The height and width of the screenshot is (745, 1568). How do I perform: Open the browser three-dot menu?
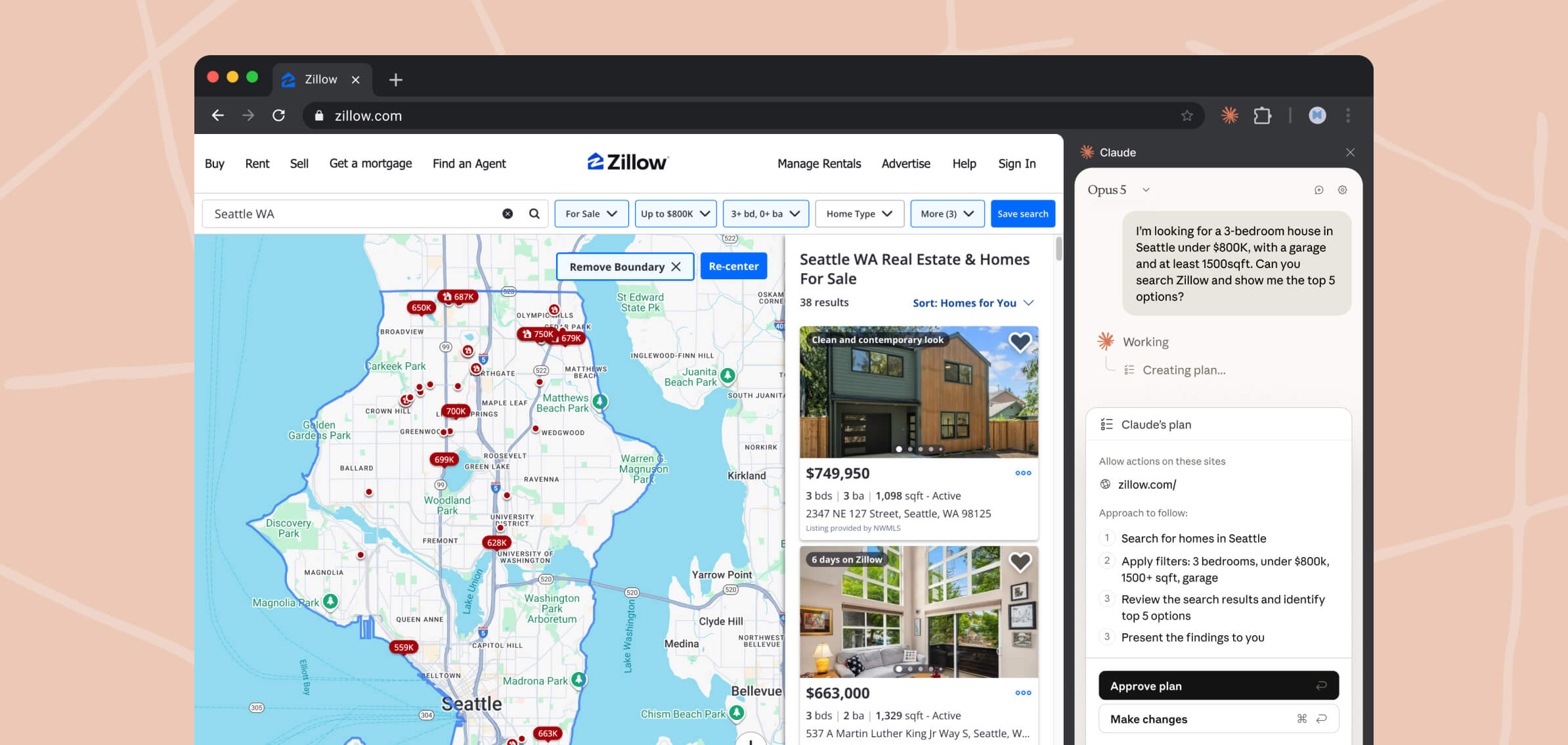pyautogui.click(x=1349, y=116)
